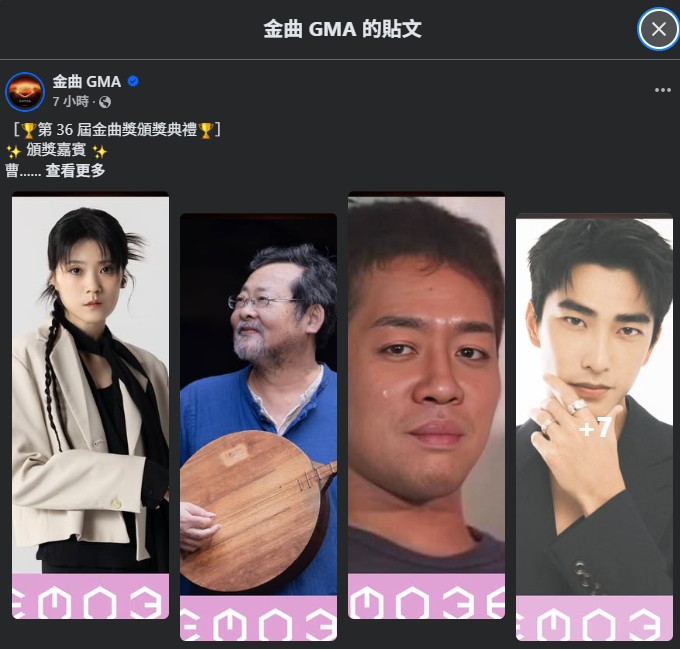This screenshot has height=649, width=680.
Task: Open the three-dots post options menu
Action: 662,90
